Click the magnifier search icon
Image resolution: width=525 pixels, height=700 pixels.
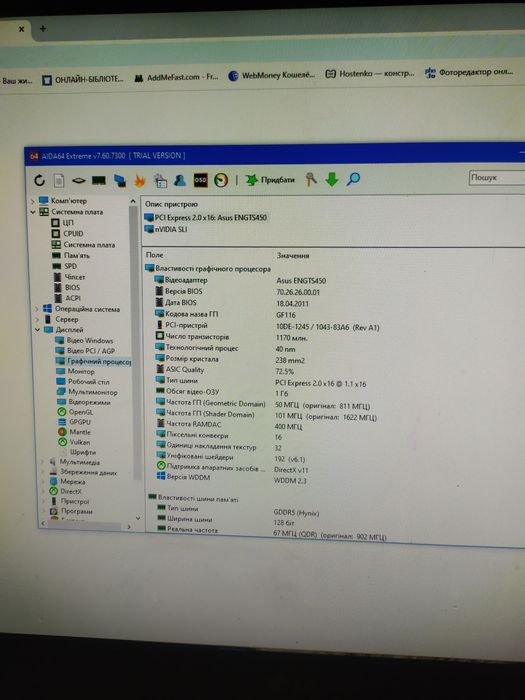pos(353,179)
